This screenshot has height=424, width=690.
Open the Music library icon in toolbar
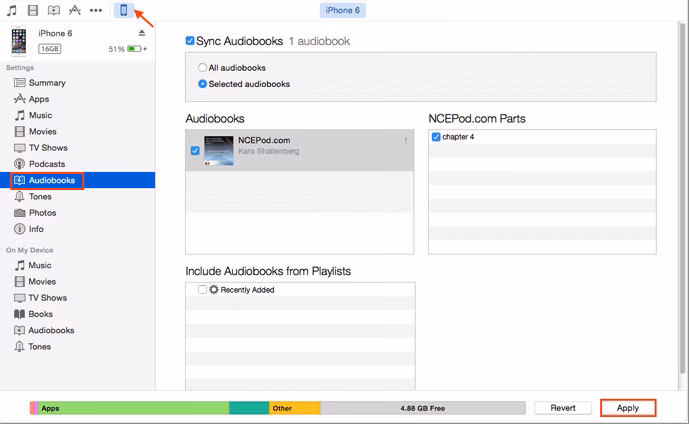(11, 10)
